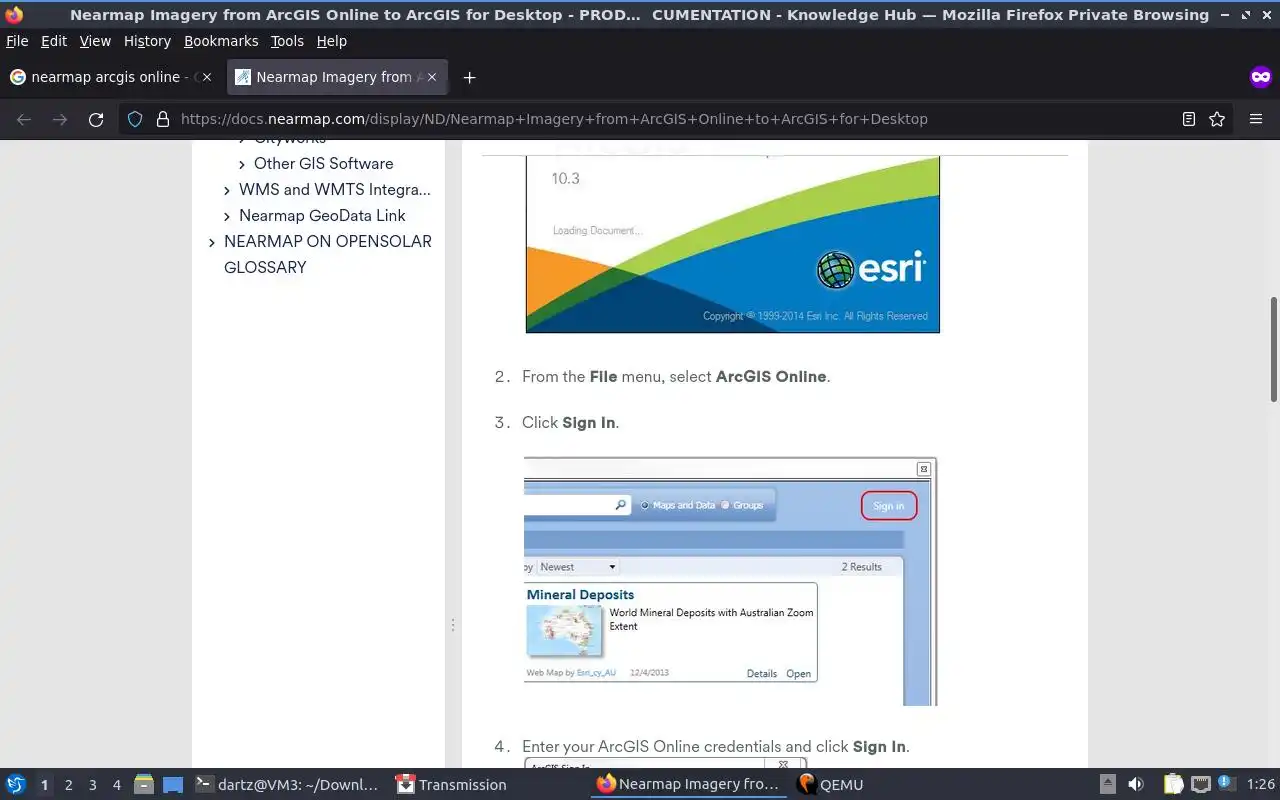Viewport: 1280px width, 800px height.
Task: Close the nearmap arcgis online tab
Action: point(208,77)
